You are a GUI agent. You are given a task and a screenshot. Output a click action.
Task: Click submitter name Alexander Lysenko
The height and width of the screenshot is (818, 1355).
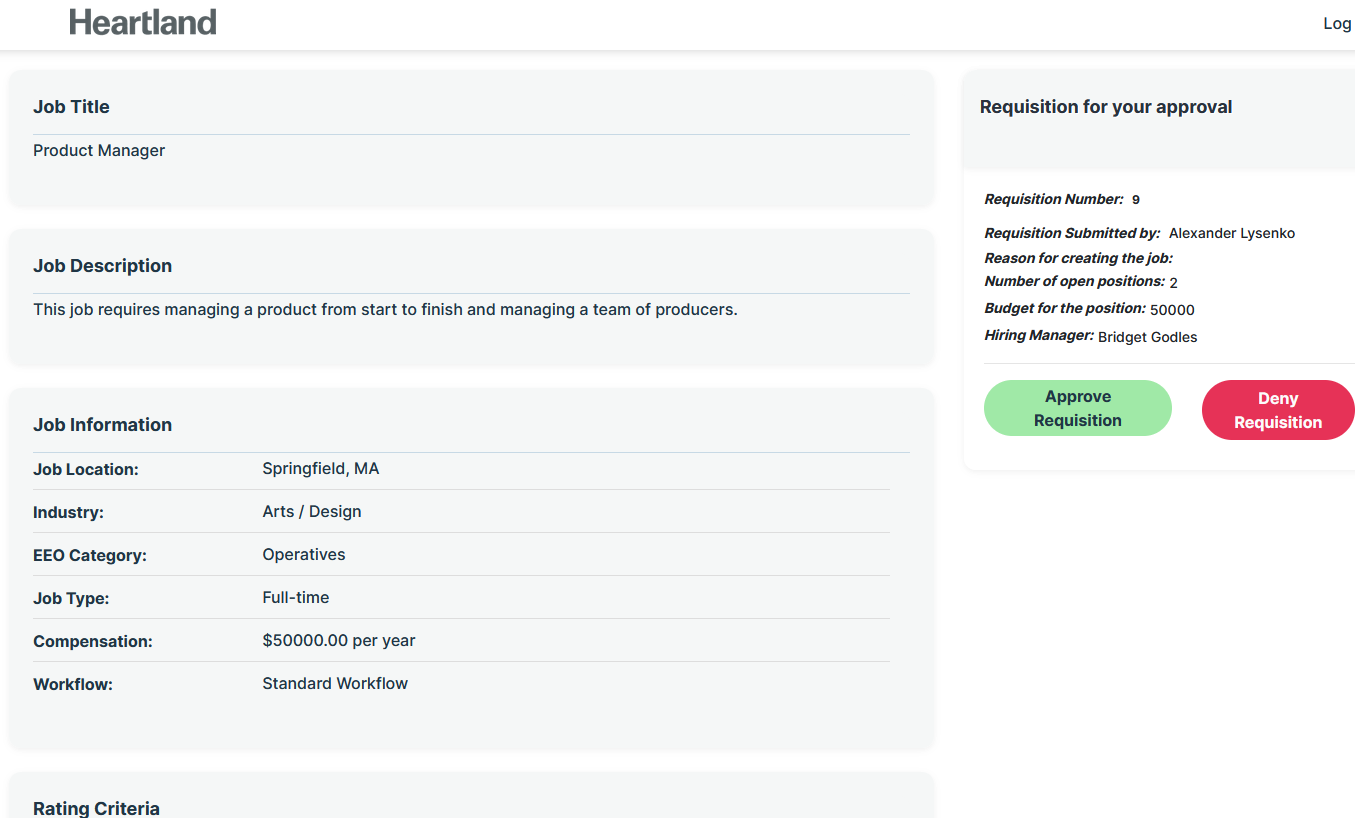tap(1232, 234)
